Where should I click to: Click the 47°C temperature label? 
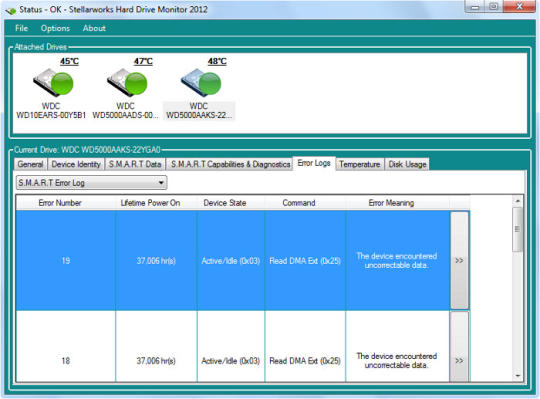[143, 61]
